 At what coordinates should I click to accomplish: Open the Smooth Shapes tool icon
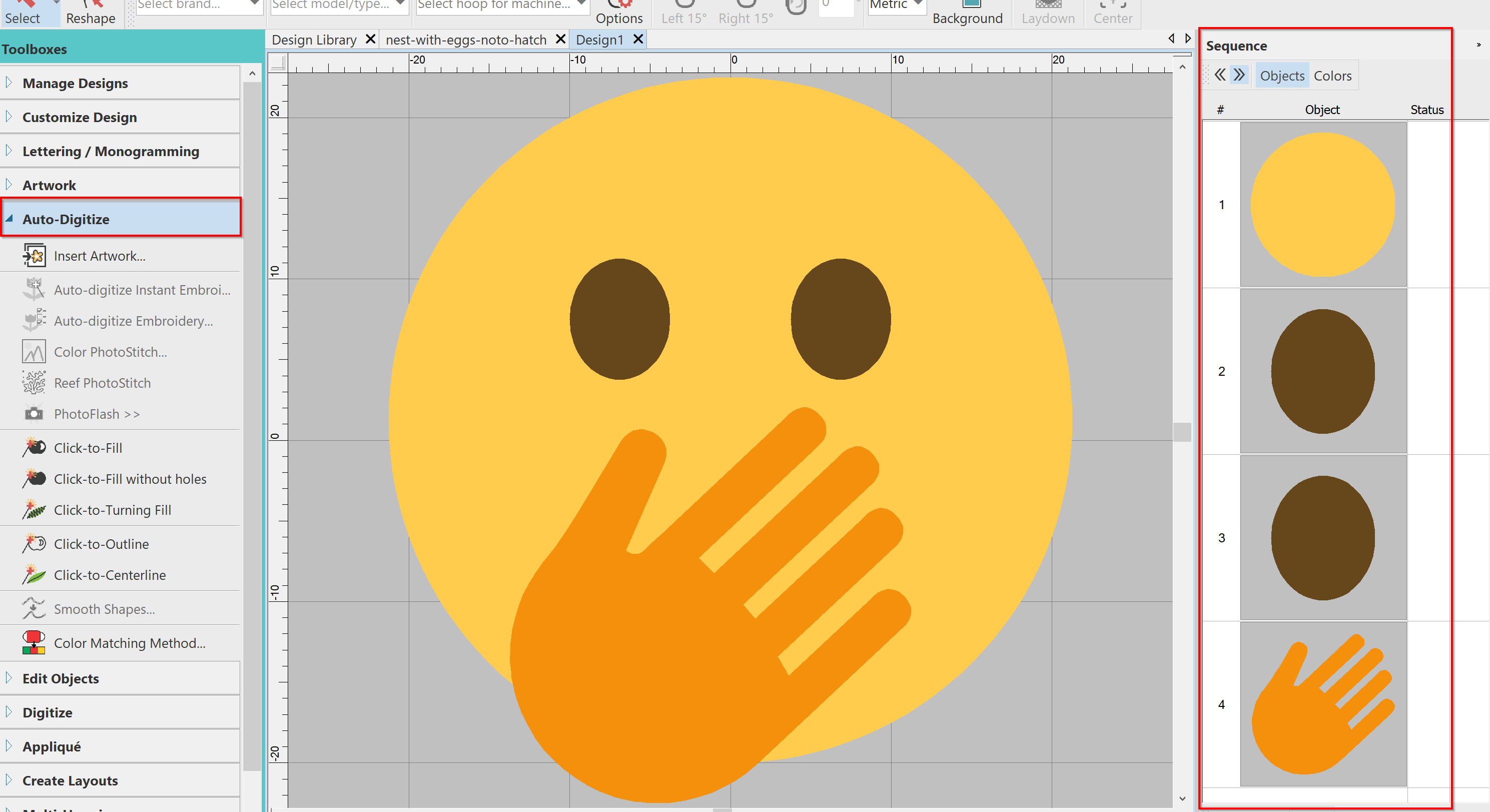click(34, 608)
